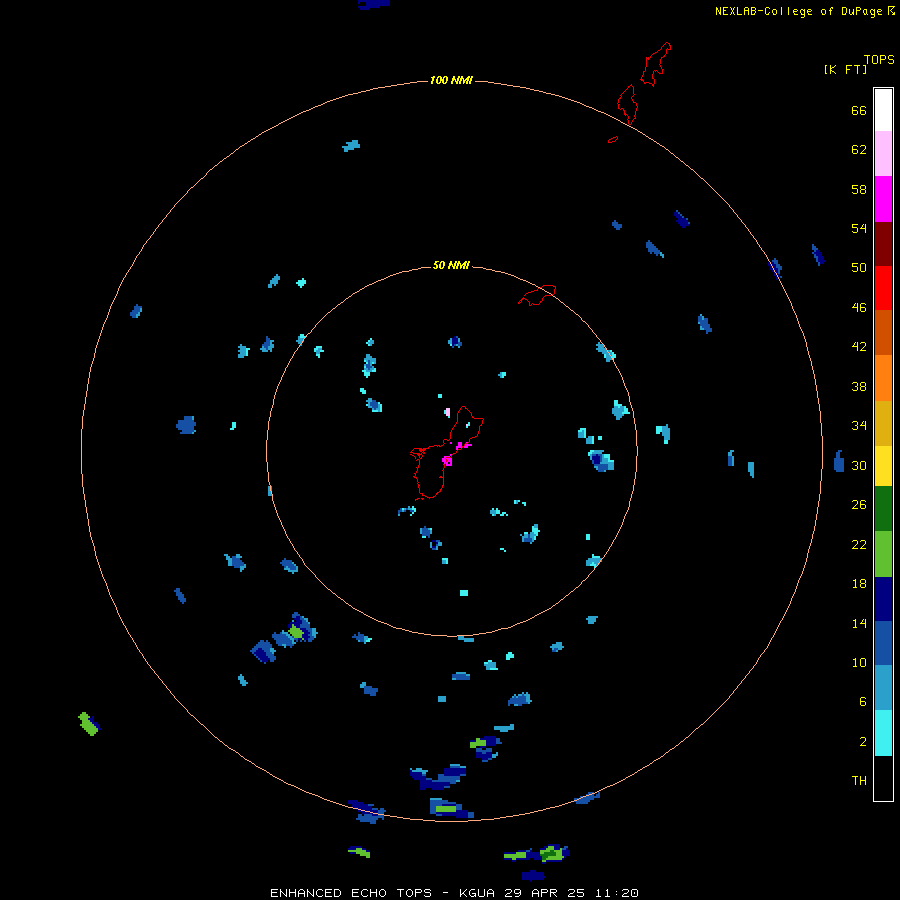
Task: Click the legend value "10"
Action: (859, 662)
